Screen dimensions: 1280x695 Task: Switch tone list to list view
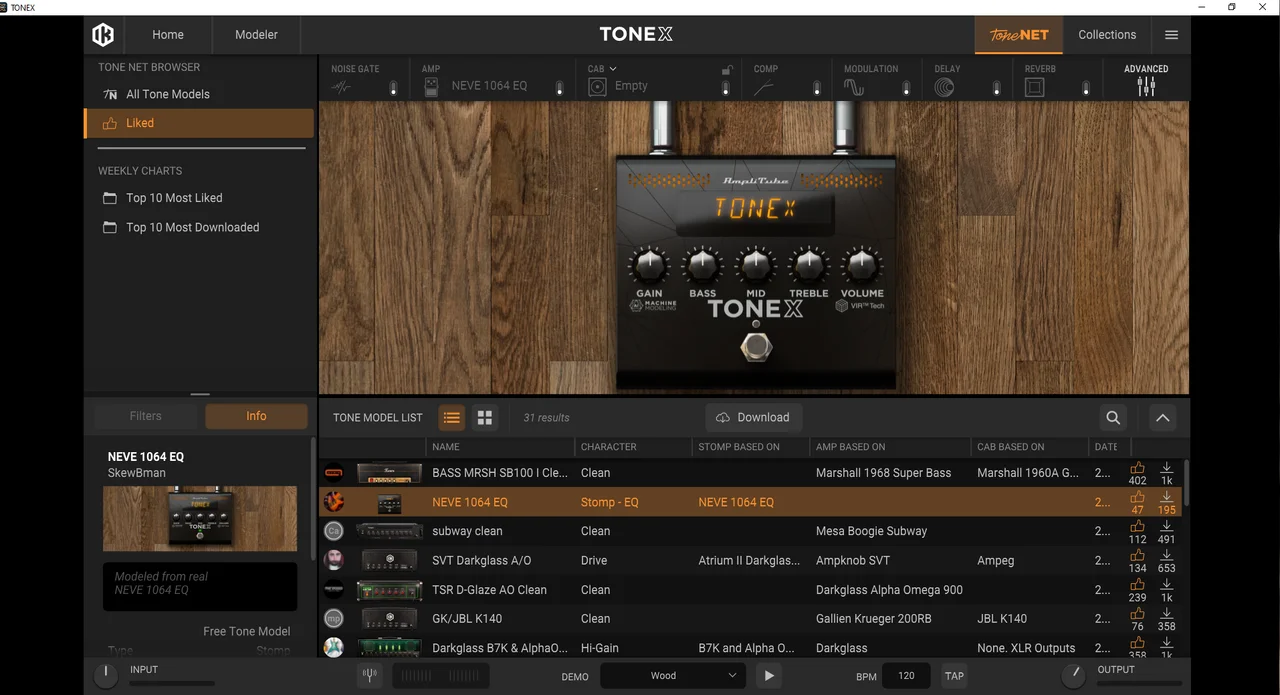[452, 418]
